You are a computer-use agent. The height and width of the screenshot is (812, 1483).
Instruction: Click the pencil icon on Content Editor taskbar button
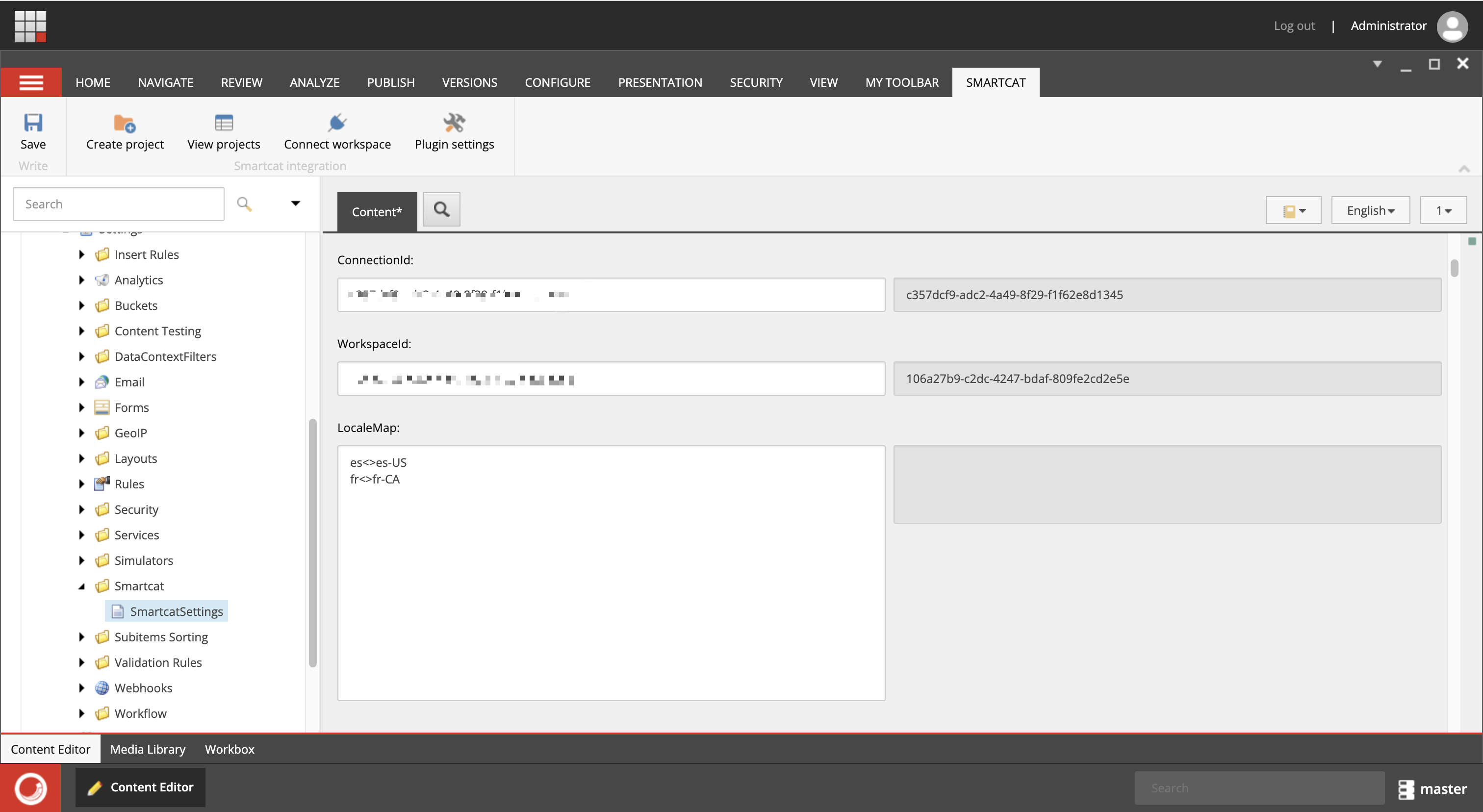(x=95, y=788)
